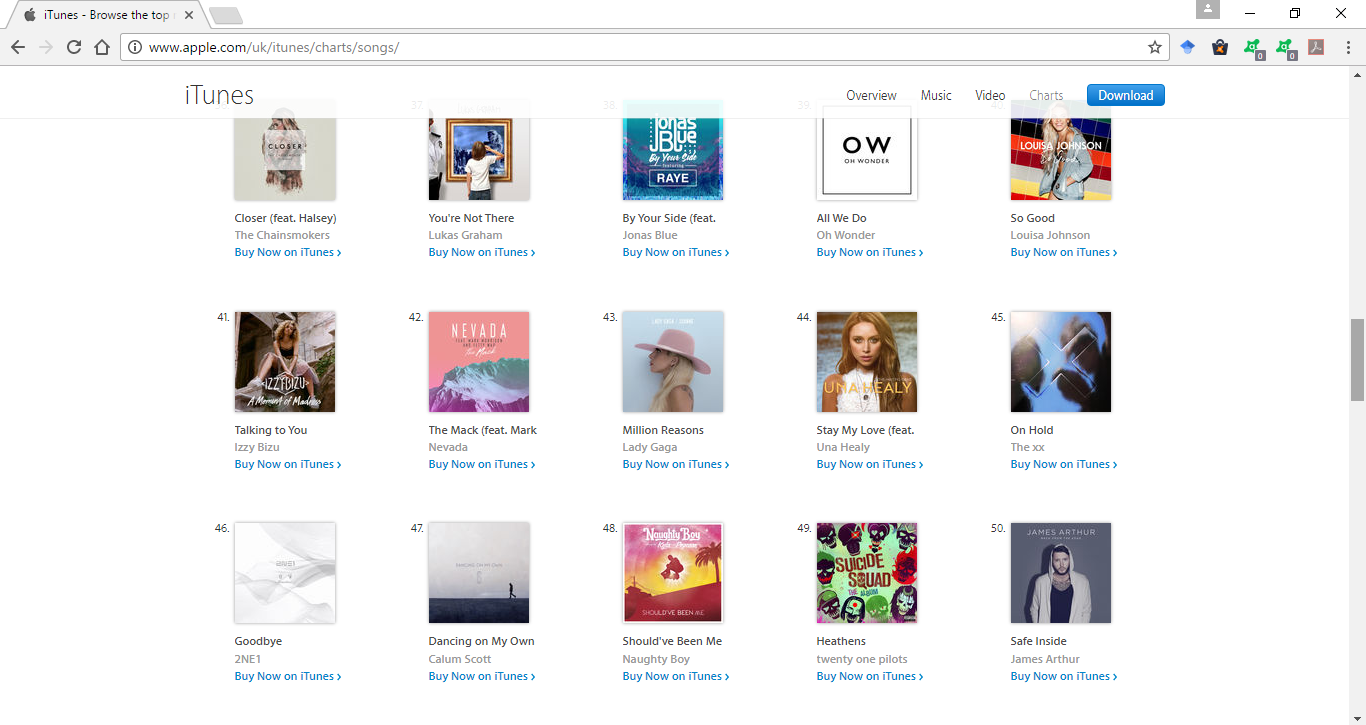Image resolution: width=1366 pixels, height=725 pixels.
Task: Buy Talking to You on iTunes
Action: pos(288,464)
